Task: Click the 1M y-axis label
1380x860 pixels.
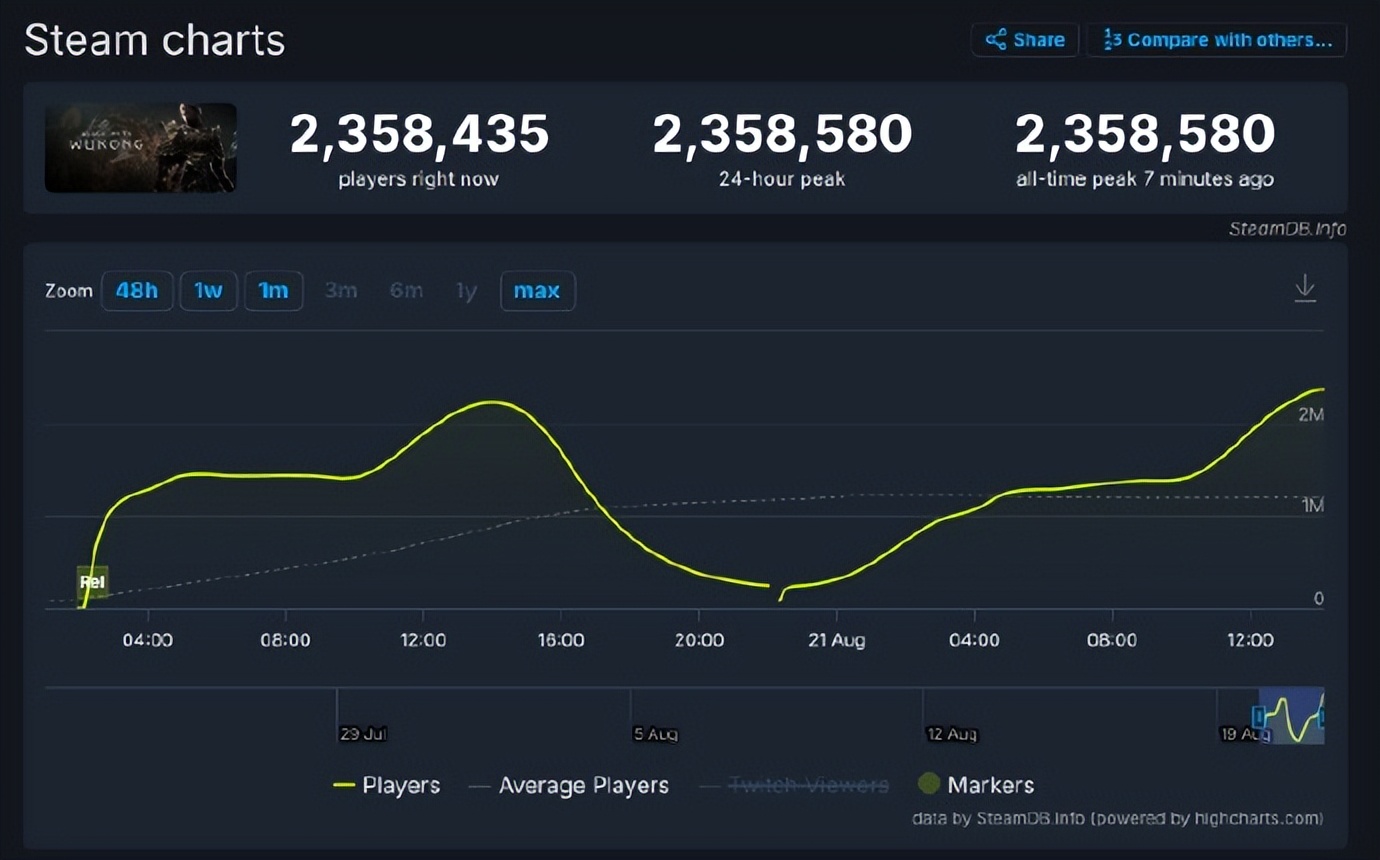Action: pos(1312,506)
